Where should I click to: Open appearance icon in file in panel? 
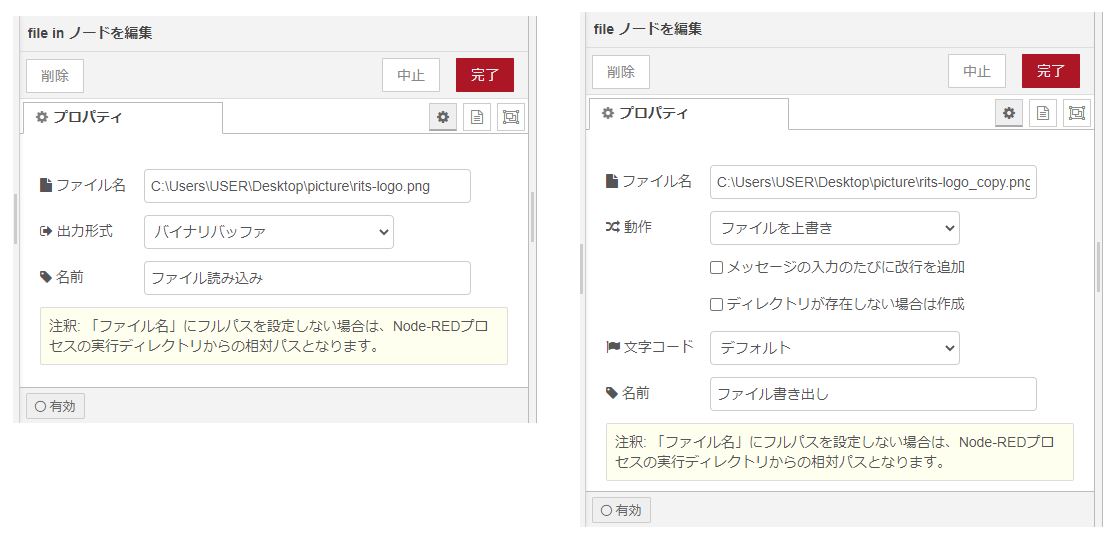tap(511, 117)
